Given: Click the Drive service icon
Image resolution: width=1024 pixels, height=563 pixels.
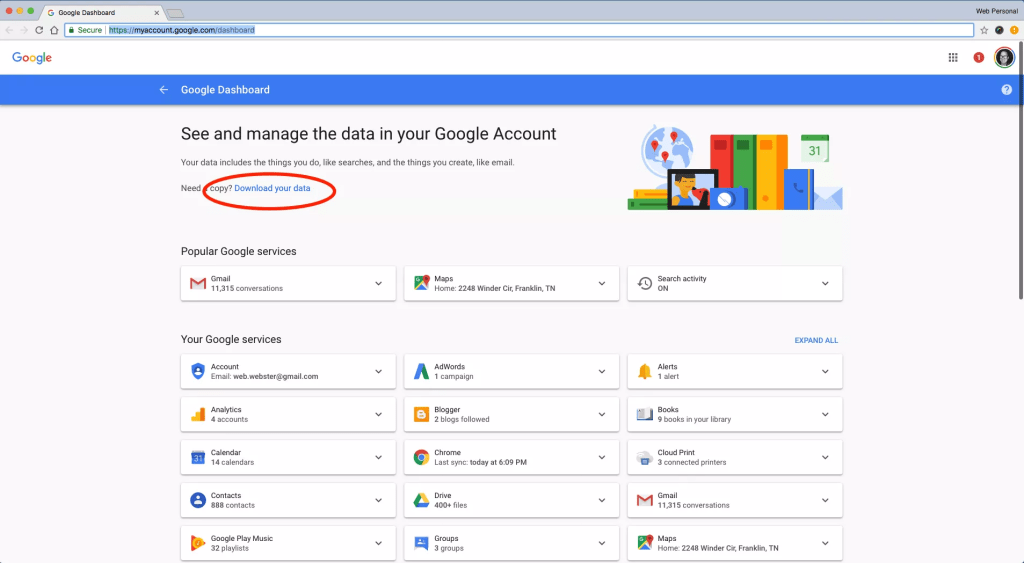Looking at the screenshot, I should click(x=422, y=500).
